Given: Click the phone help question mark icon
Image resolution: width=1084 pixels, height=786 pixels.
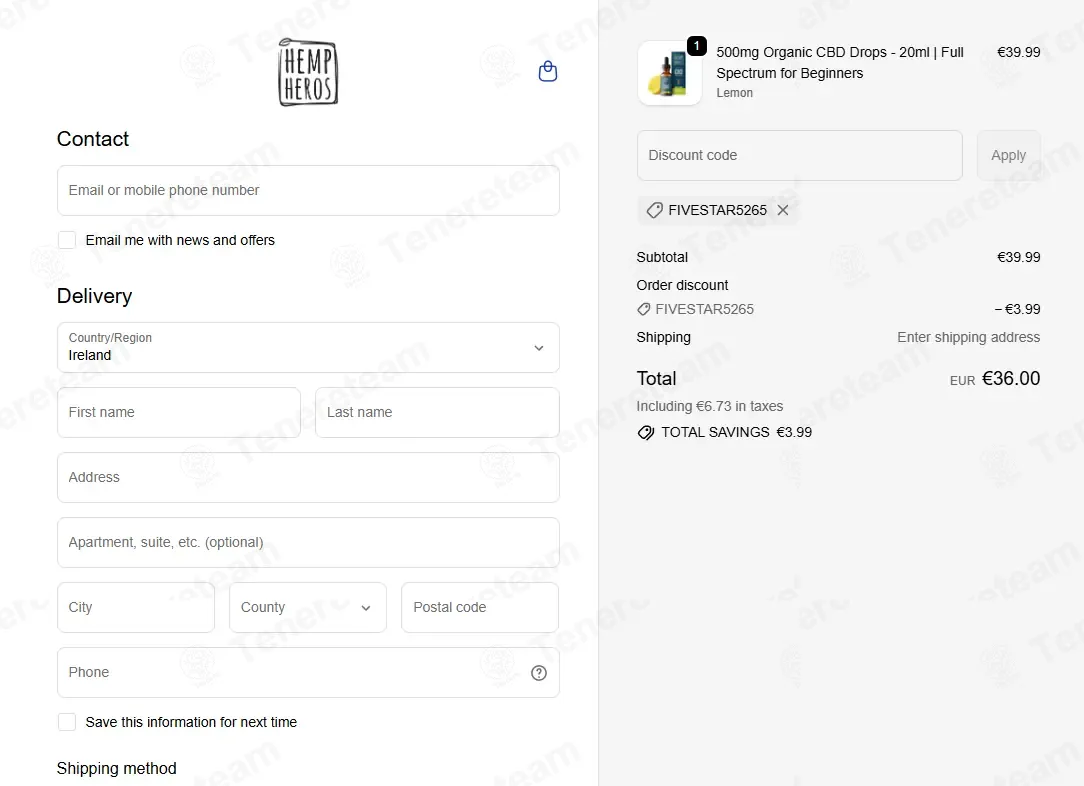Looking at the screenshot, I should (539, 673).
